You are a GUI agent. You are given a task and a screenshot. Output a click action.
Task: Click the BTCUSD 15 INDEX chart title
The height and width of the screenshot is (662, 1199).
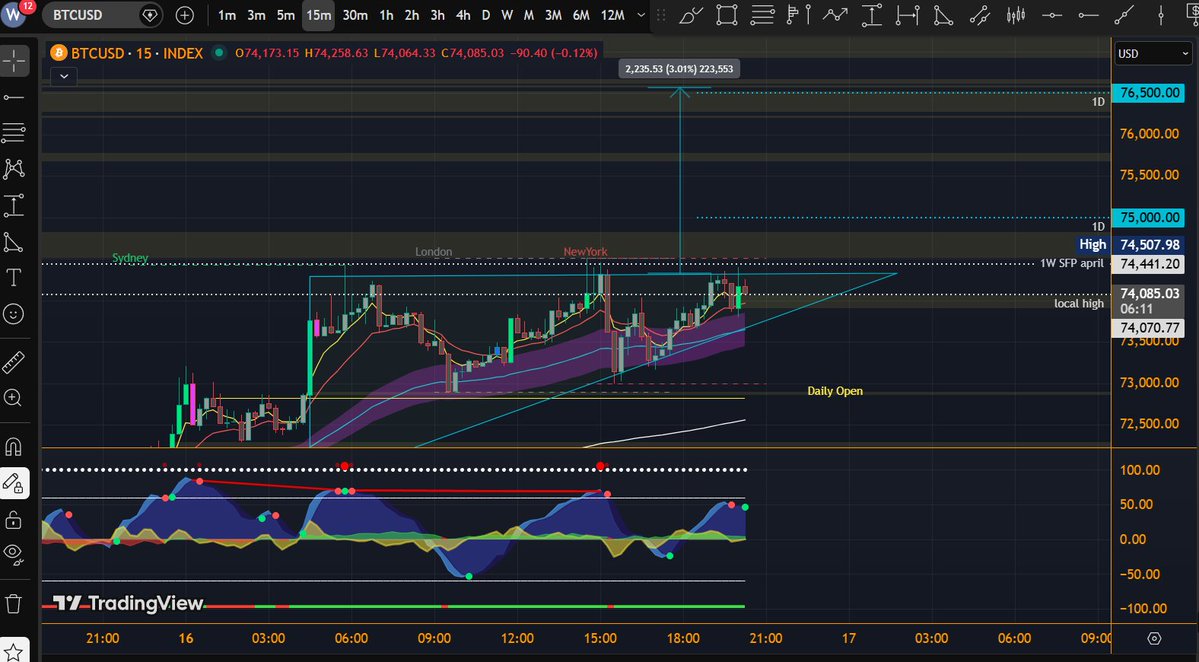(x=137, y=54)
